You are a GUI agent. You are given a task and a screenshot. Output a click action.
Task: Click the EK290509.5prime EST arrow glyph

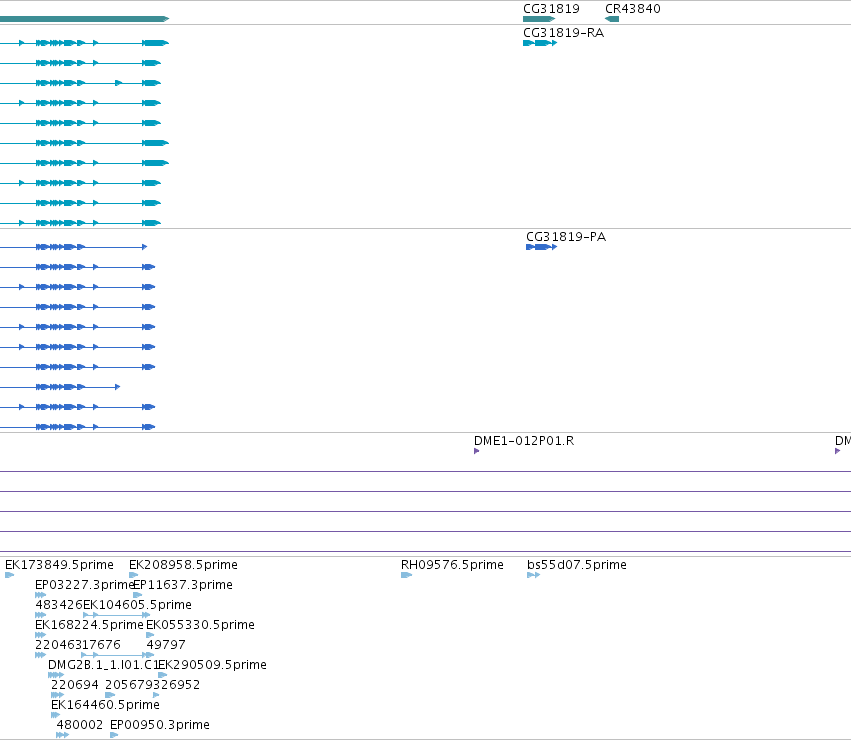pyautogui.click(x=162, y=675)
